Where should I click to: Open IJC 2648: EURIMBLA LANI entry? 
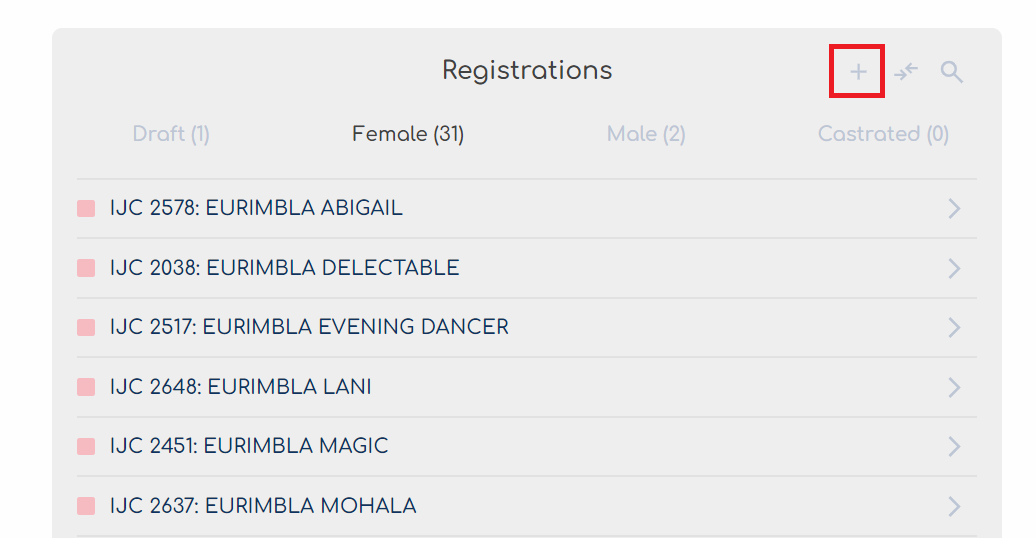pyautogui.click(x=527, y=387)
